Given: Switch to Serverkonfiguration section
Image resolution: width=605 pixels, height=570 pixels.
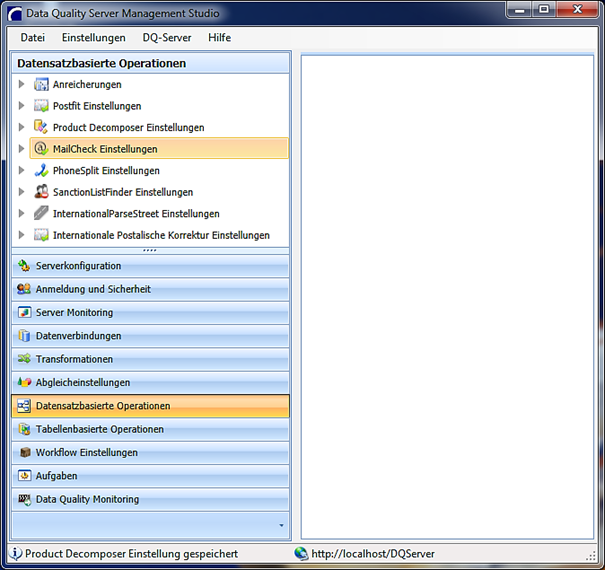Looking at the screenshot, I should point(150,266).
